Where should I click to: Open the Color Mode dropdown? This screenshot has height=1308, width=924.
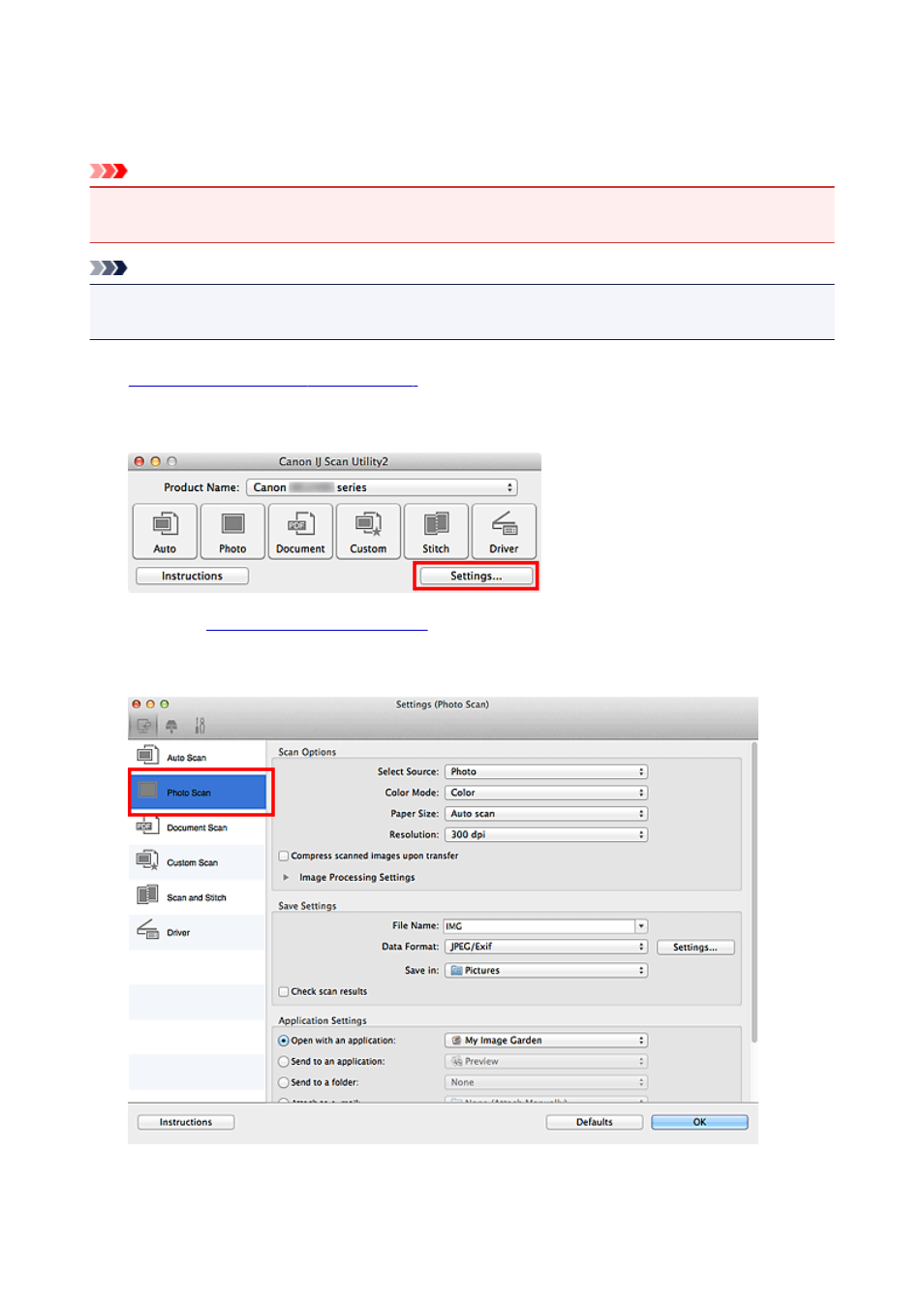[x=546, y=793]
